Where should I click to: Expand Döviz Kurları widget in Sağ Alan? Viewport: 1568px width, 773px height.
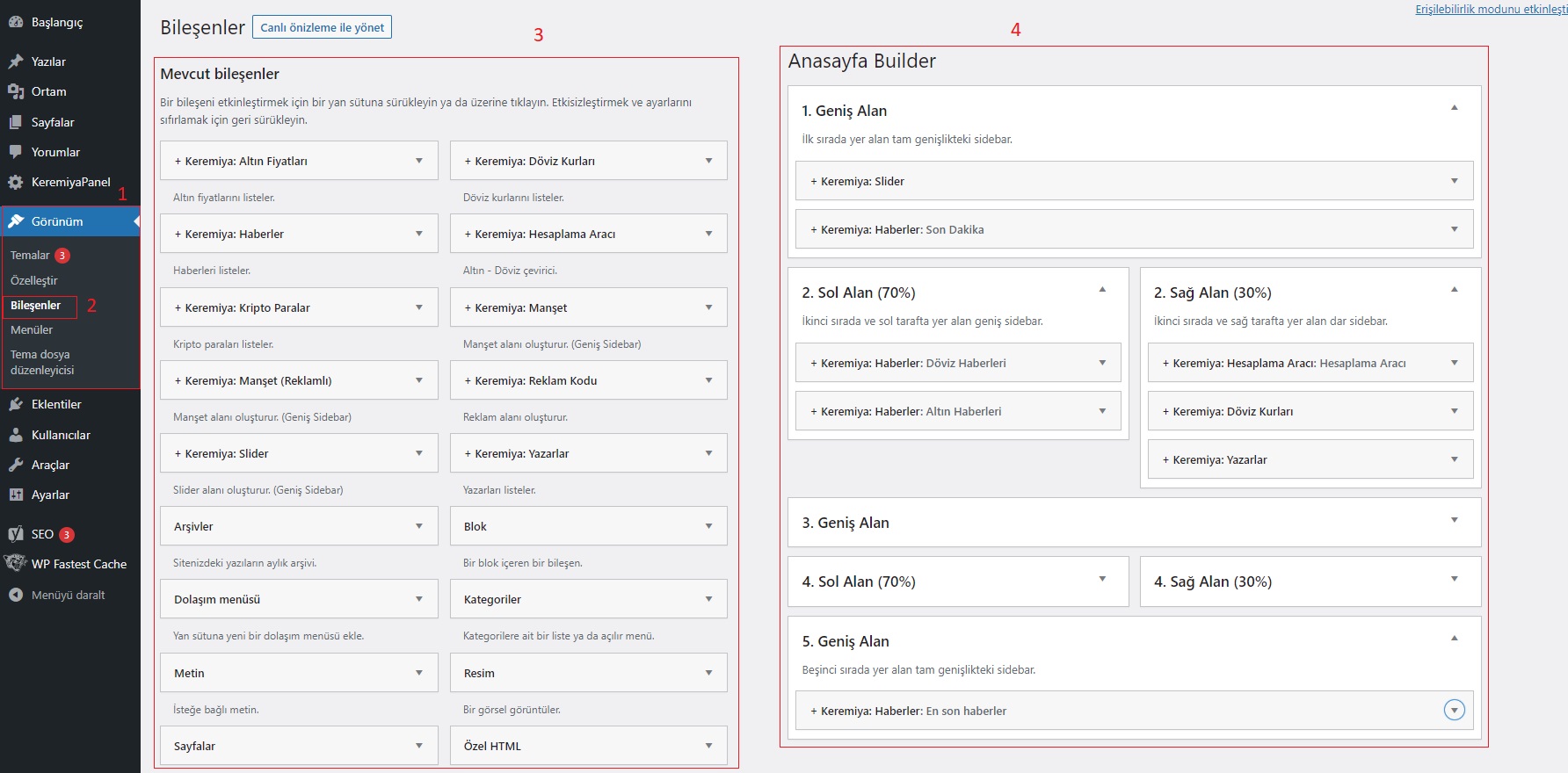tap(1455, 411)
